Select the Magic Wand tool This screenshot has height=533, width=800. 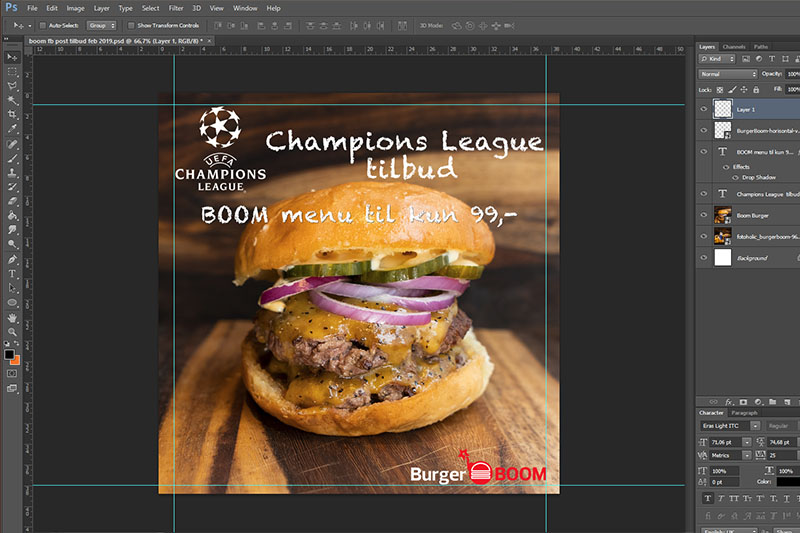(x=12, y=100)
